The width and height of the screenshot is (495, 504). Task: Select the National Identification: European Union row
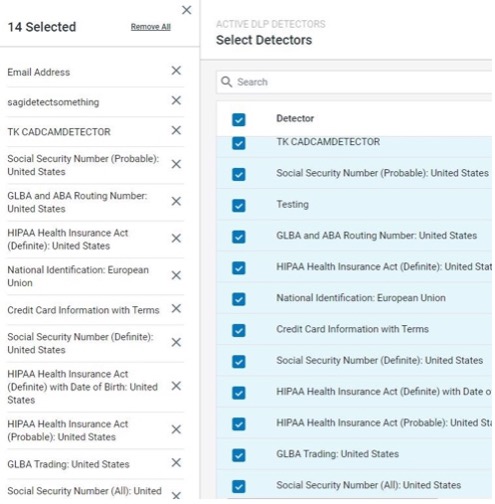354,298
